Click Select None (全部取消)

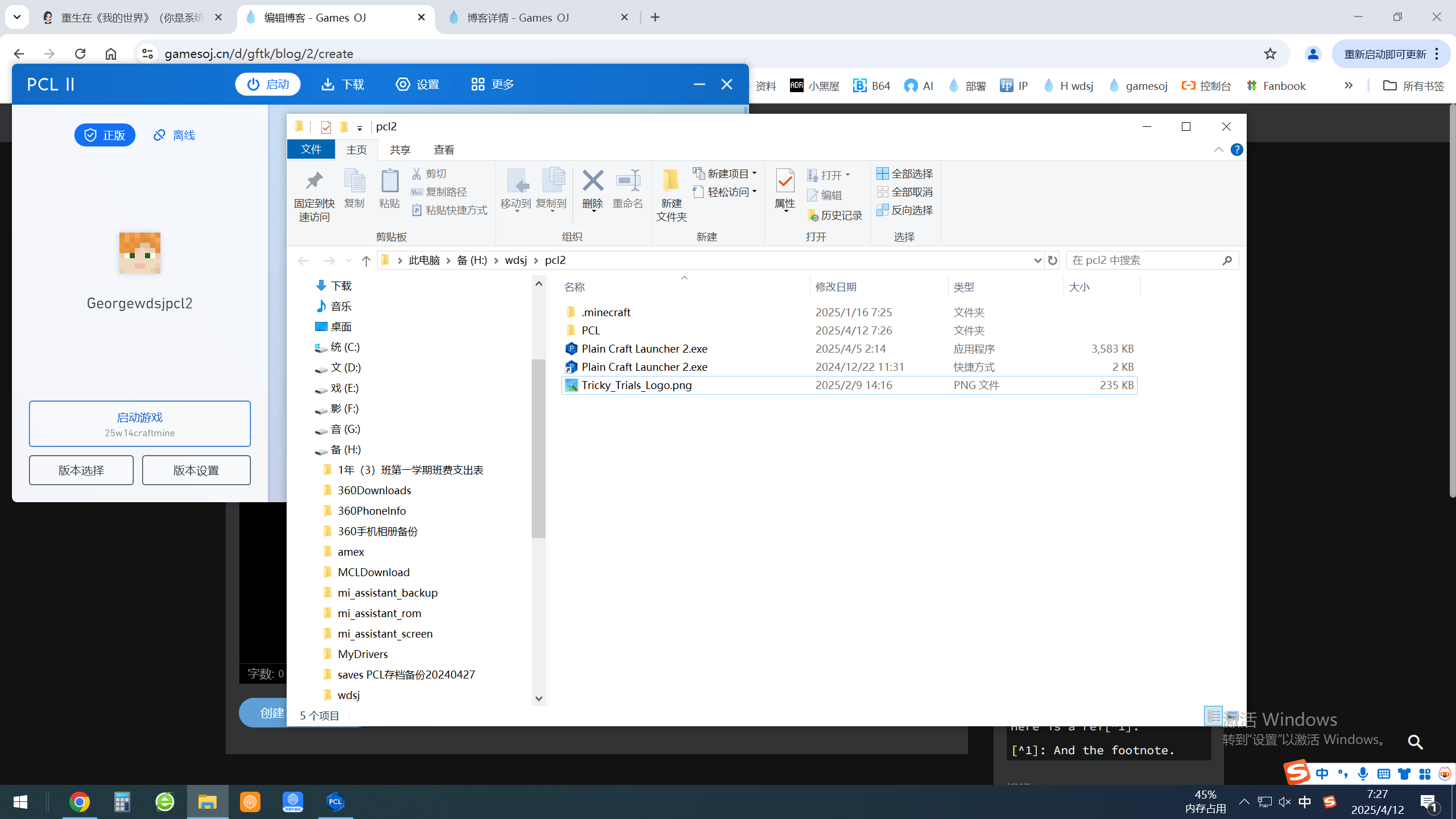pyautogui.click(x=905, y=192)
